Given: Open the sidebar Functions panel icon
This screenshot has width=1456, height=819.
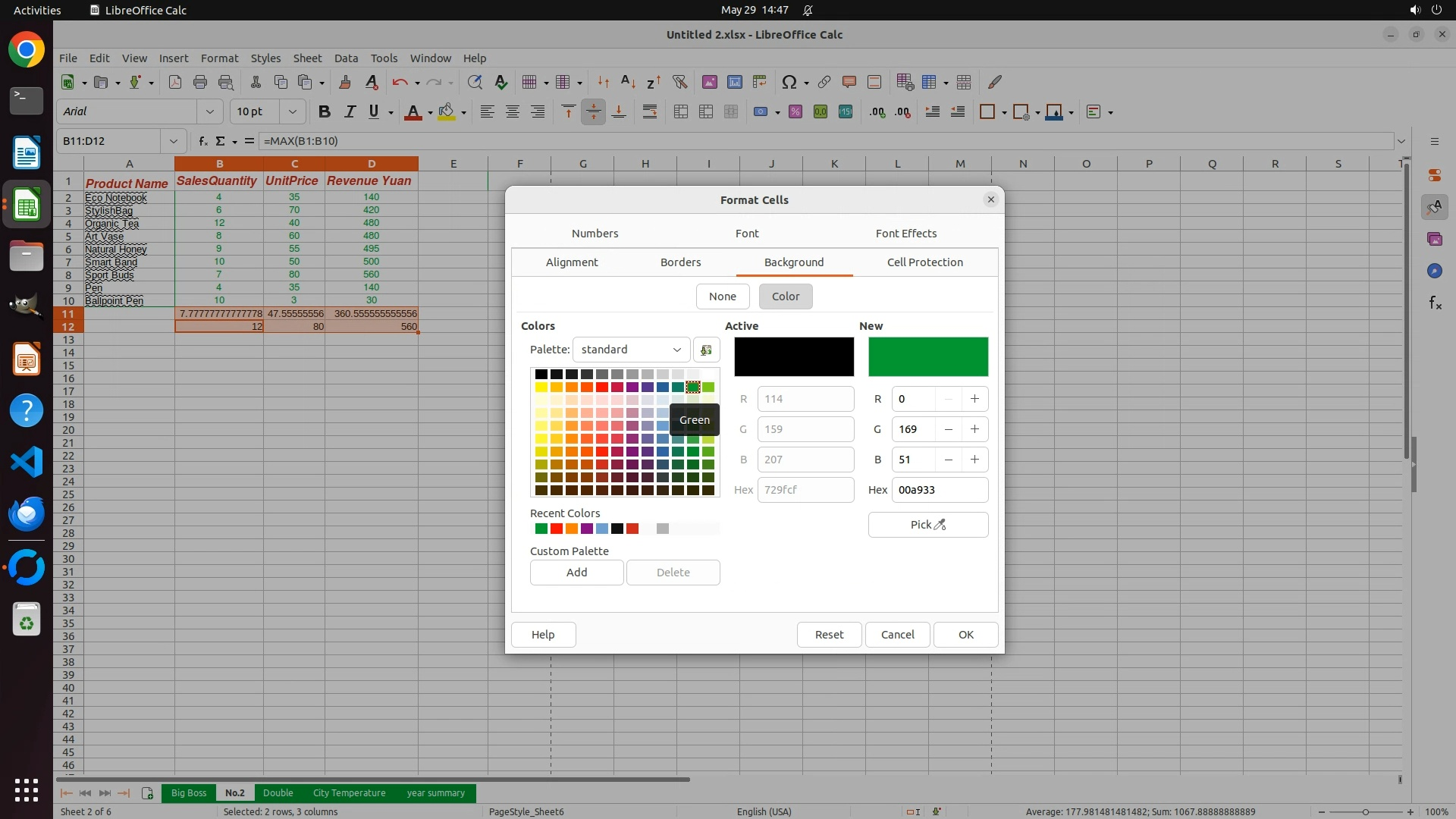Looking at the screenshot, I should [1435, 303].
